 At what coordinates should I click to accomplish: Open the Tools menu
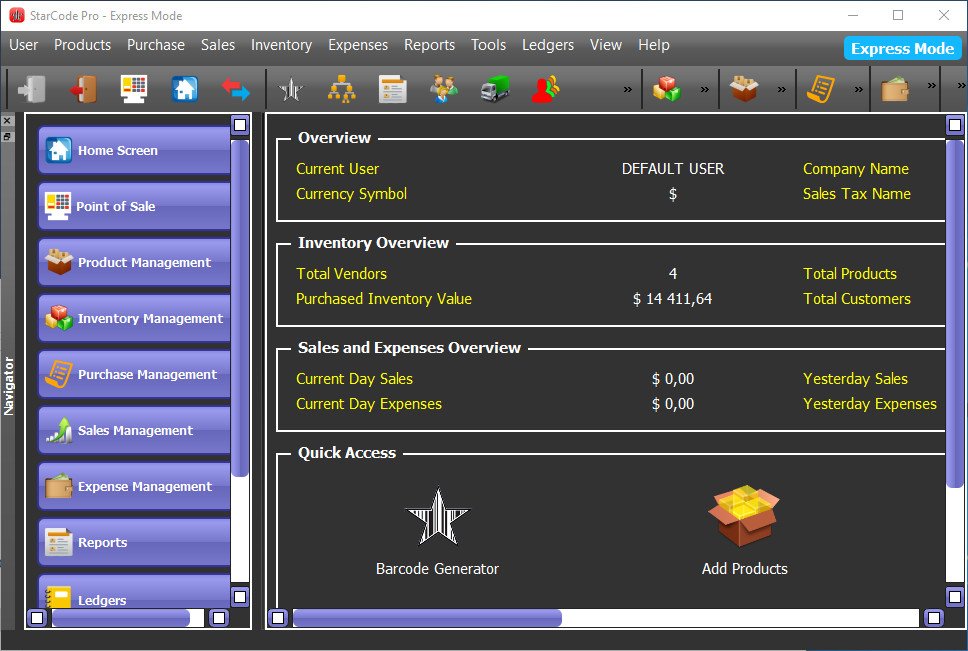click(x=488, y=45)
